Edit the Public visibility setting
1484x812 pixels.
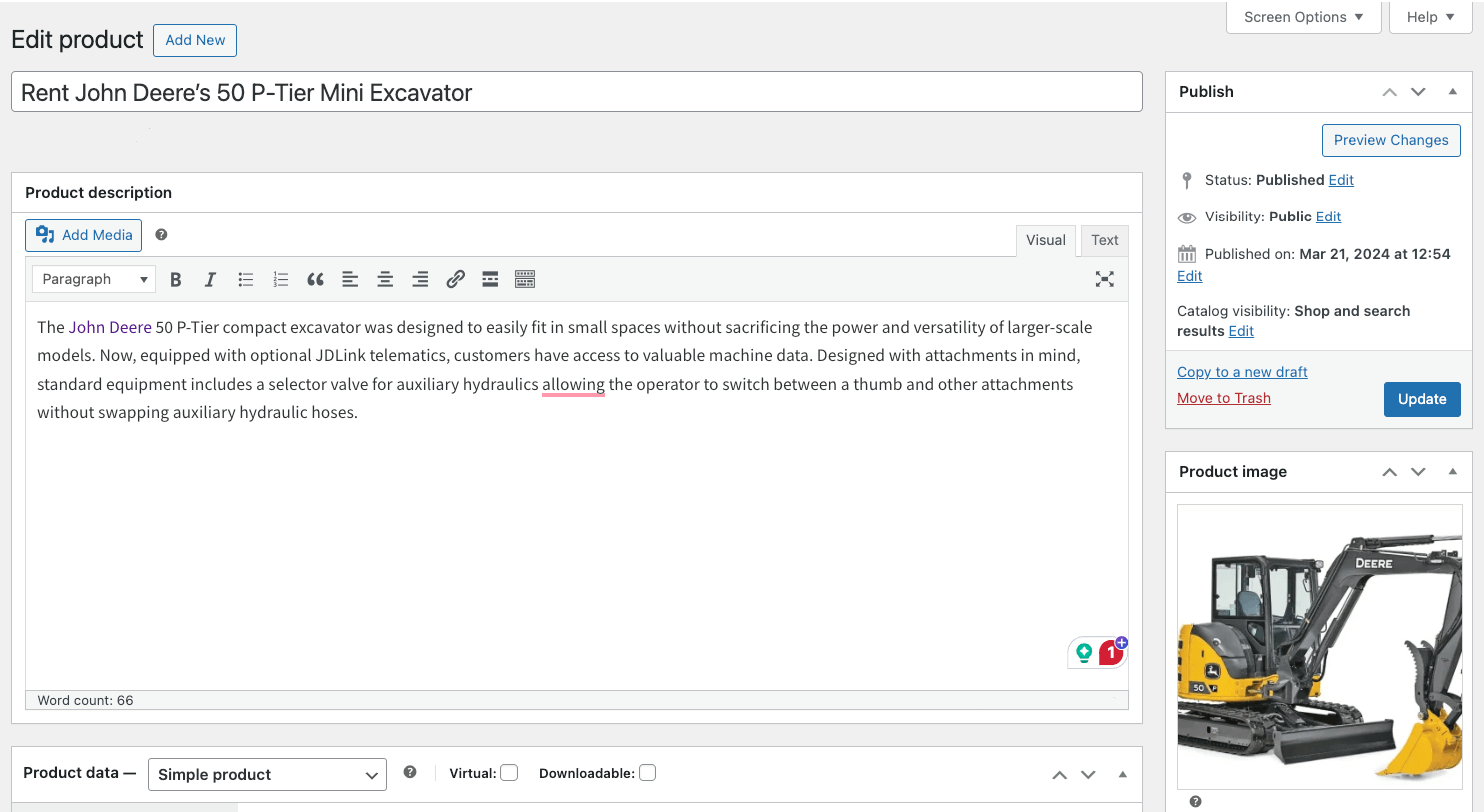click(1328, 216)
